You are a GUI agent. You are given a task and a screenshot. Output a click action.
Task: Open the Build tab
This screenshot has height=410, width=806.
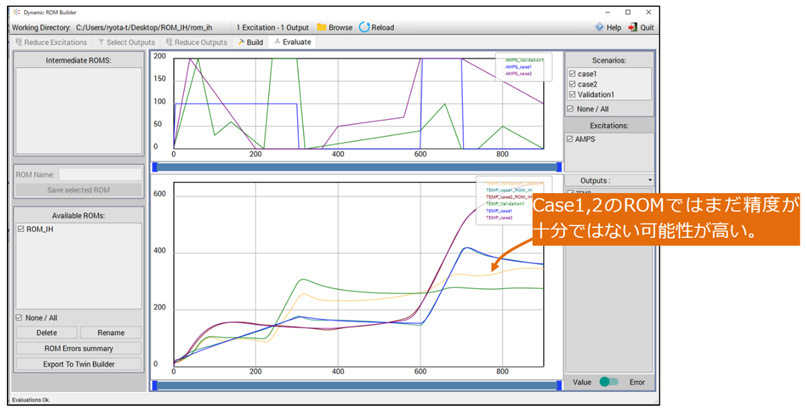pyautogui.click(x=250, y=42)
